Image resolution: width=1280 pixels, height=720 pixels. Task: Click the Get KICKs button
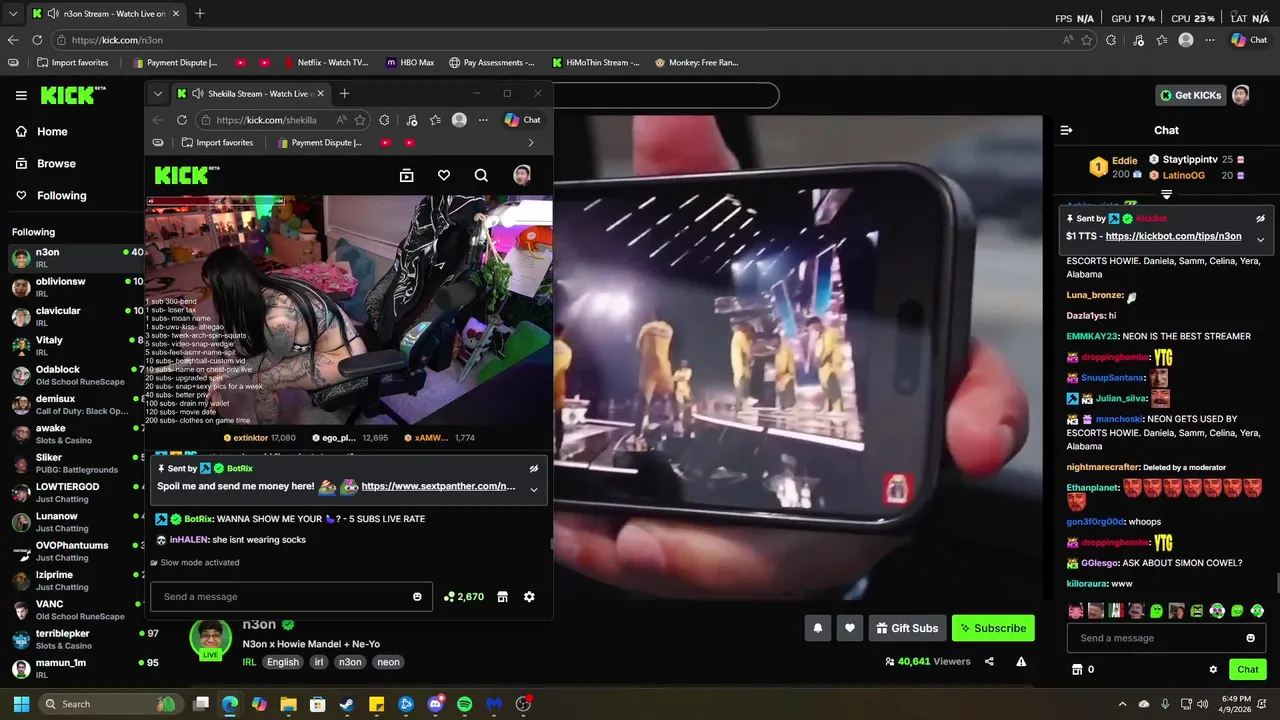coord(1189,95)
